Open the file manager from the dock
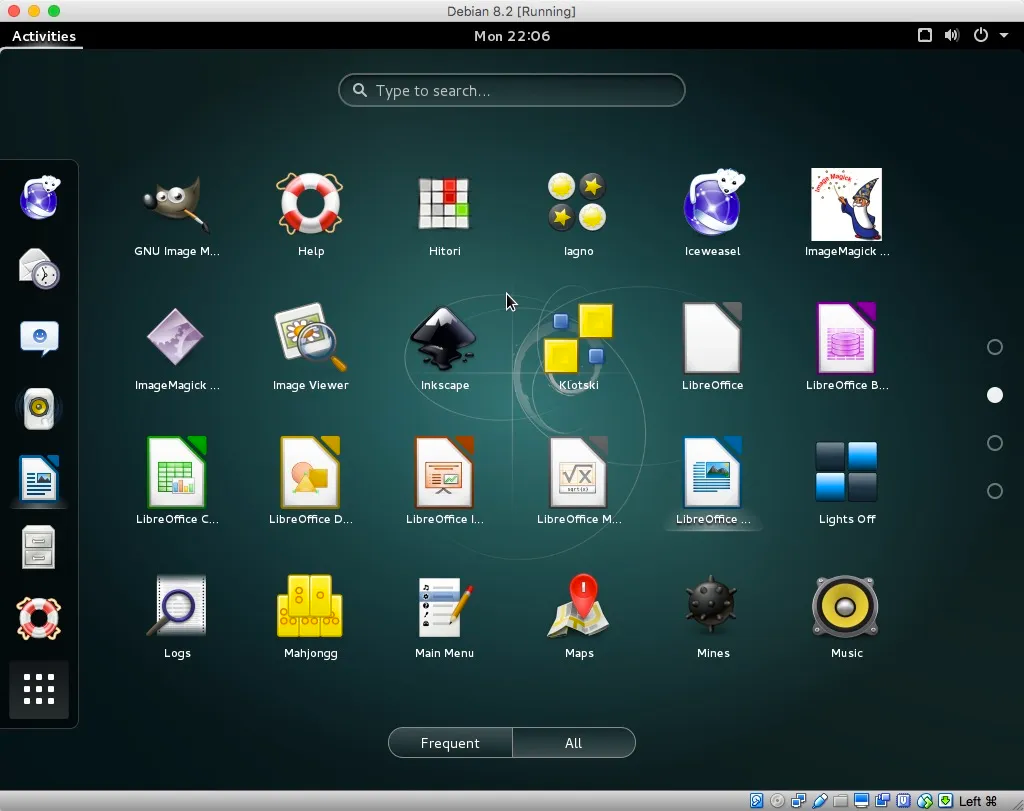 (39, 547)
